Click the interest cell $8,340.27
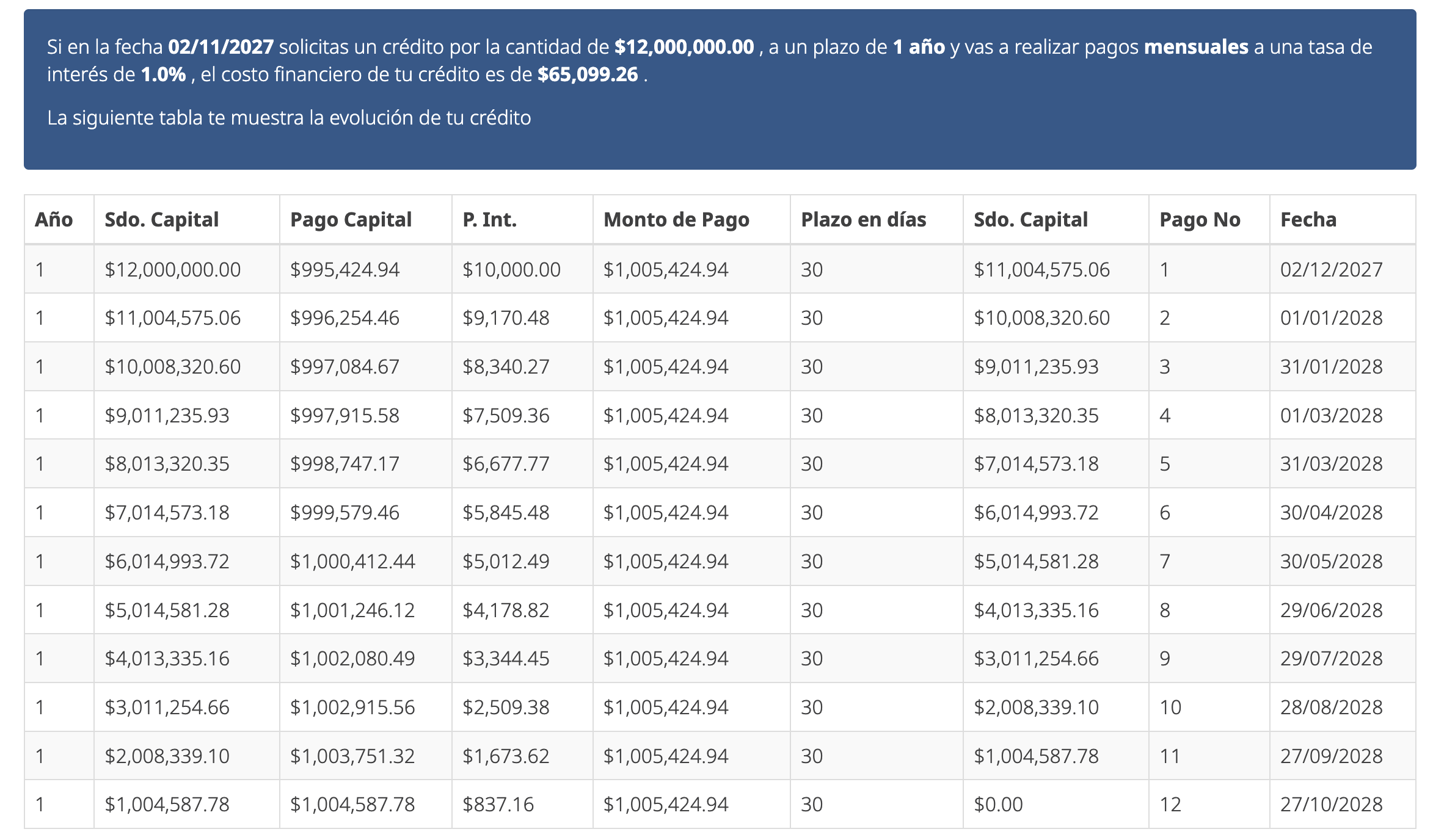 tap(522, 366)
